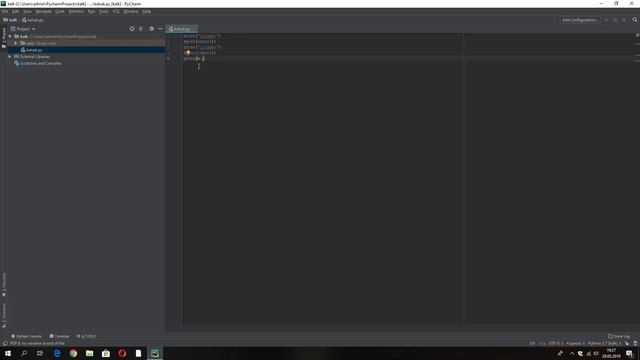Open the notification center icon
Screen dimensions: 640x360
click(629, 353)
